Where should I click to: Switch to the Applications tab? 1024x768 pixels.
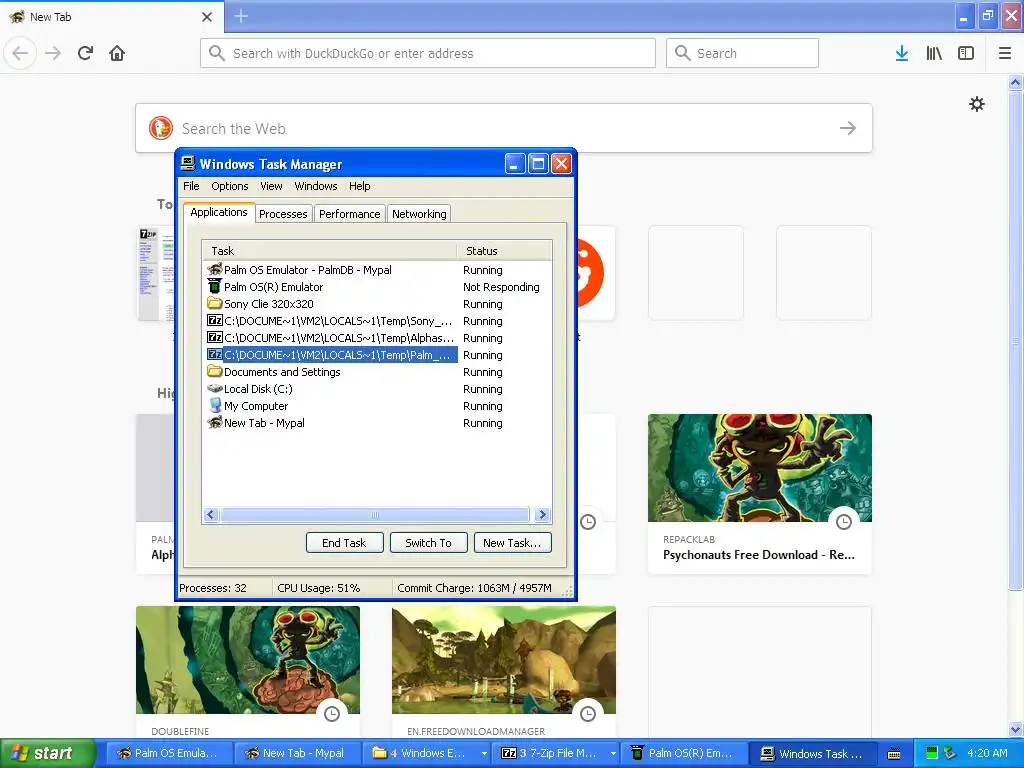tap(219, 212)
